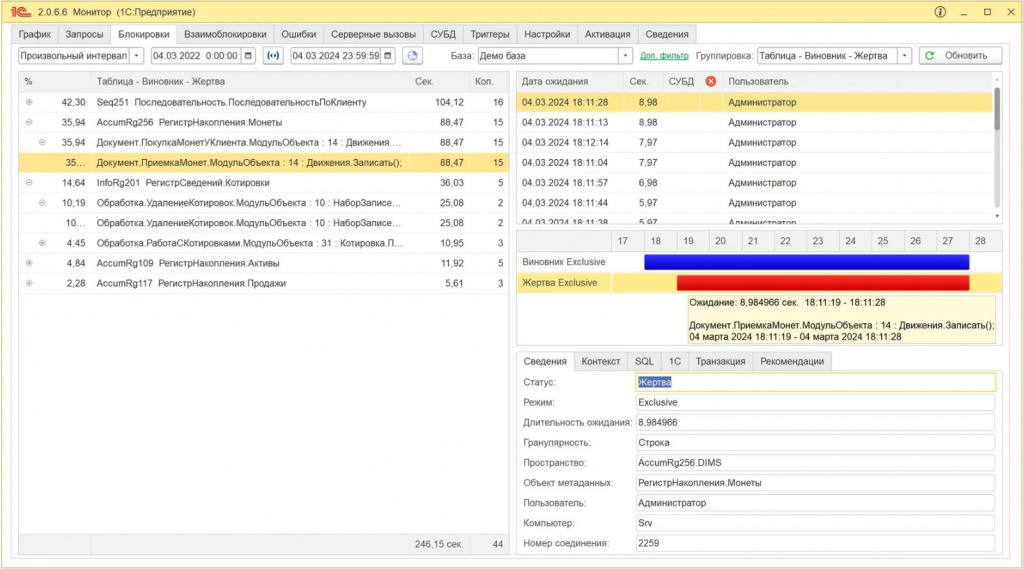Image resolution: width=1023 pixels, height=569 pixels.
Task: Click the Длительность ожидания field
Action: pyautogui.click(x=816, y=422)
